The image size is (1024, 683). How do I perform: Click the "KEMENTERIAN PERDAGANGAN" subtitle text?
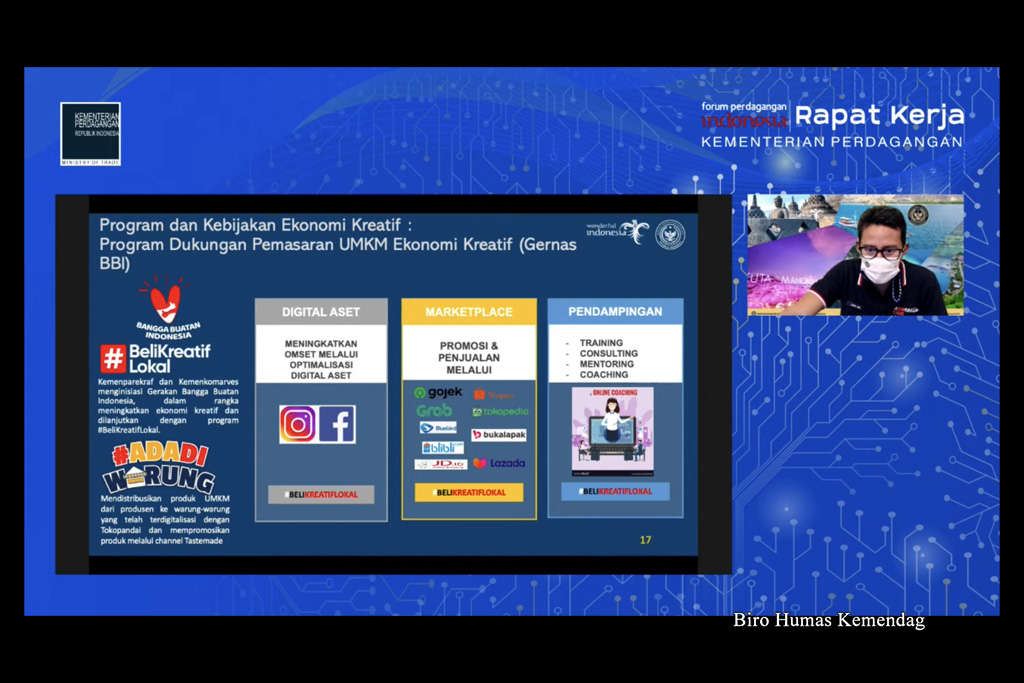[832, 142]
